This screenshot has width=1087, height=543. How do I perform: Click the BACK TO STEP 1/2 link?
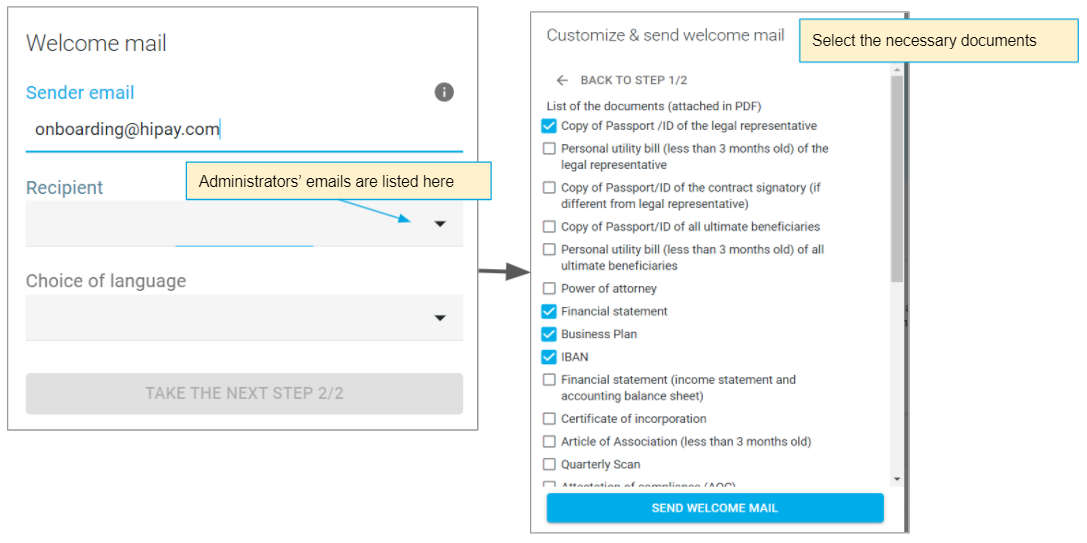point(633,80)
